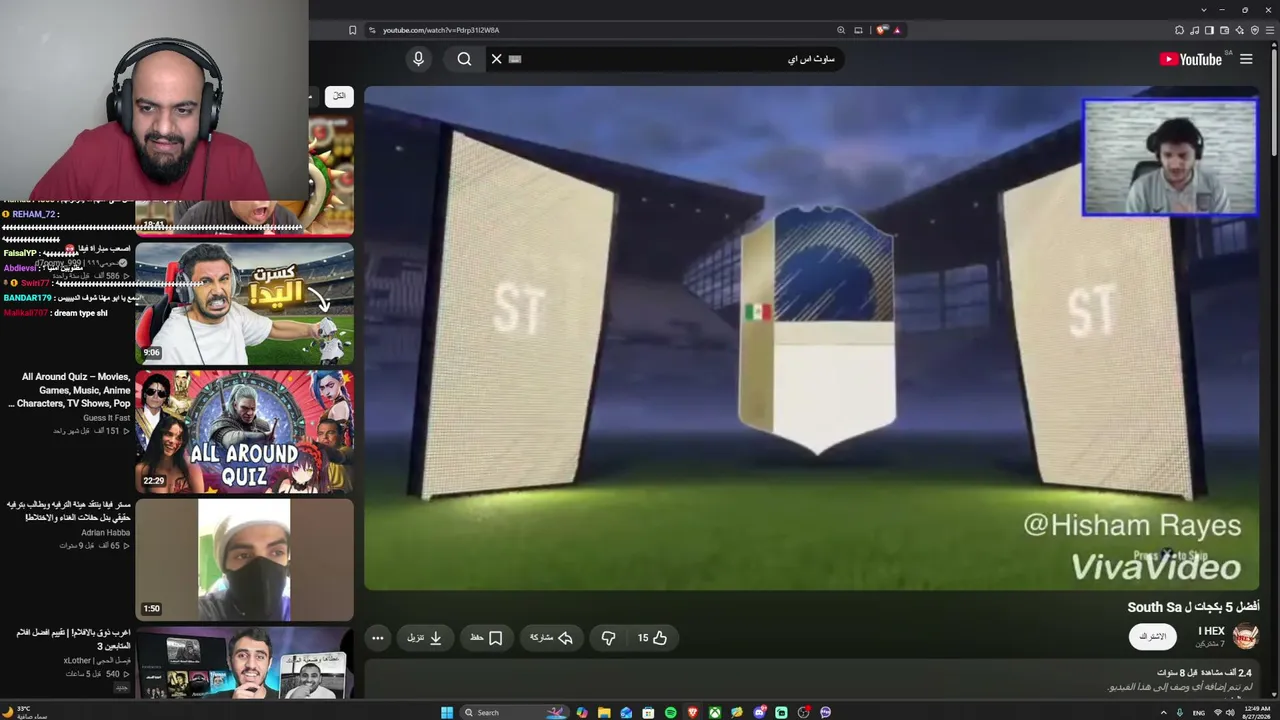The width and height of the screenshot is (1280, 720).
Task: Clear the YouTube search query
Action: (496, 59)
